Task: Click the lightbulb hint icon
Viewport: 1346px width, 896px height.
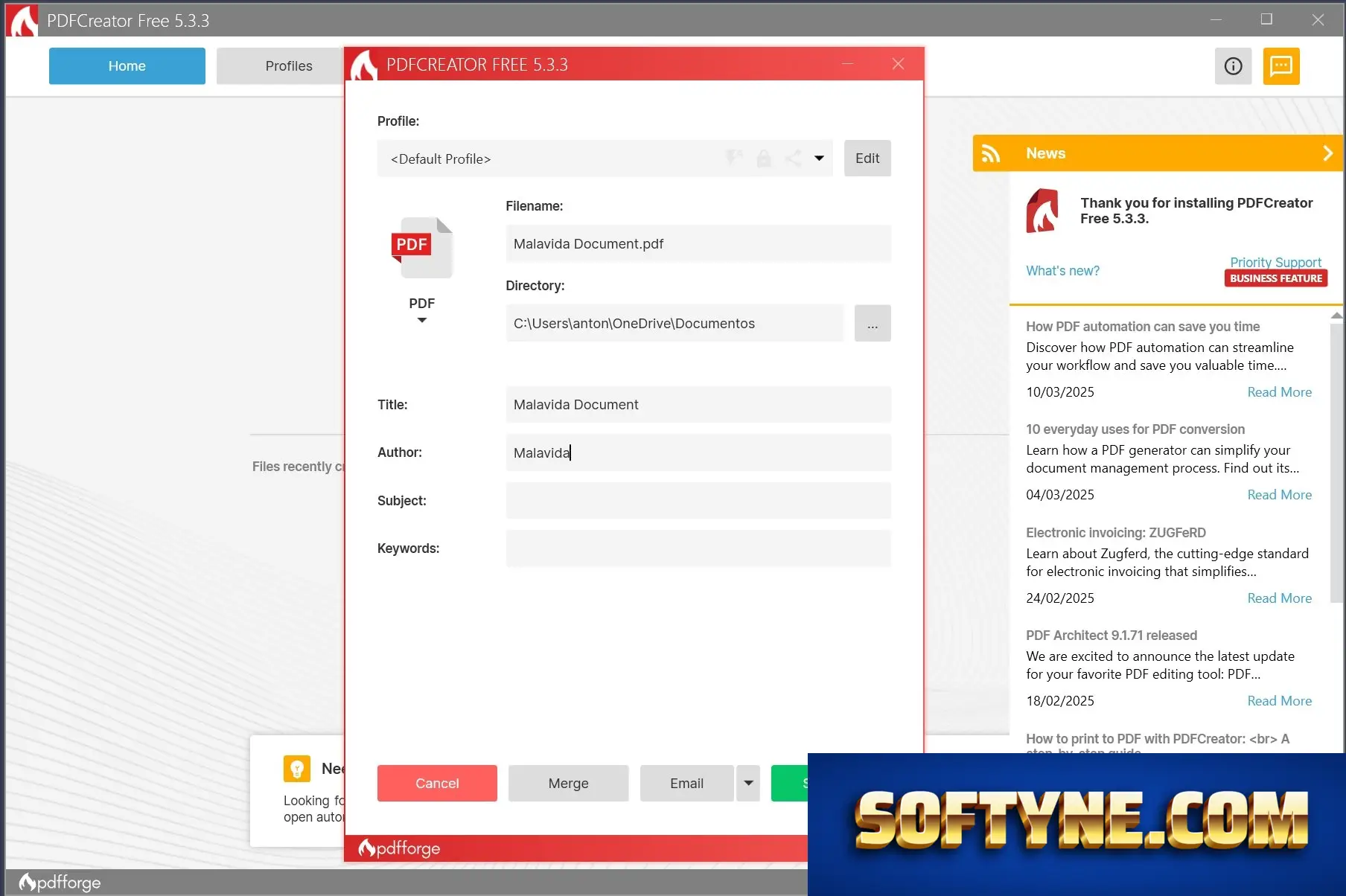Action: tap(296, 769)
